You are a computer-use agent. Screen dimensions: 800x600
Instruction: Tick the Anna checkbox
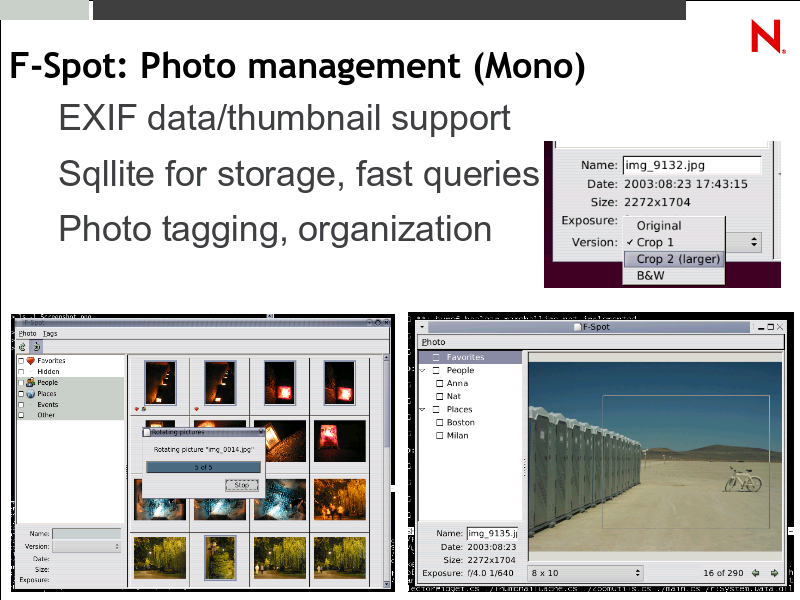[x=439, y=383]
